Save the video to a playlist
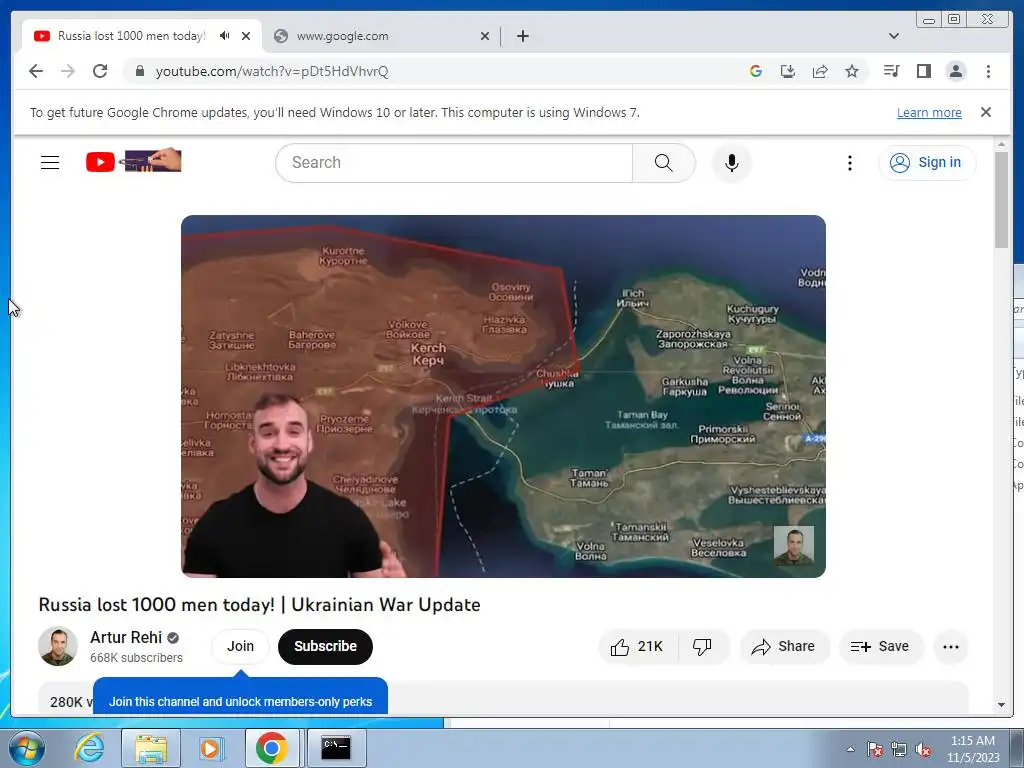This screenshot has height=768, width=1024. point(880,647)
